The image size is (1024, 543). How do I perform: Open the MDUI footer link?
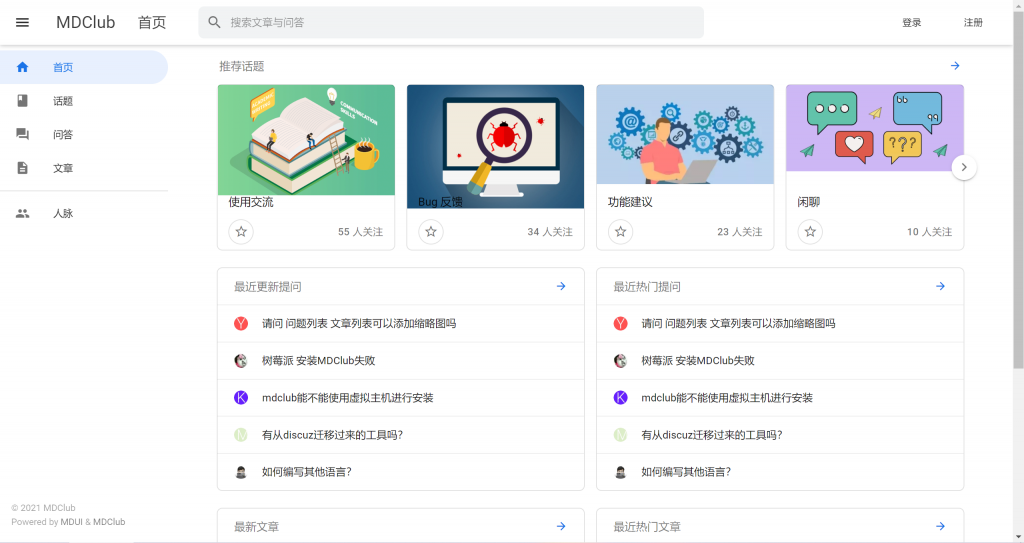pos(71,521)
